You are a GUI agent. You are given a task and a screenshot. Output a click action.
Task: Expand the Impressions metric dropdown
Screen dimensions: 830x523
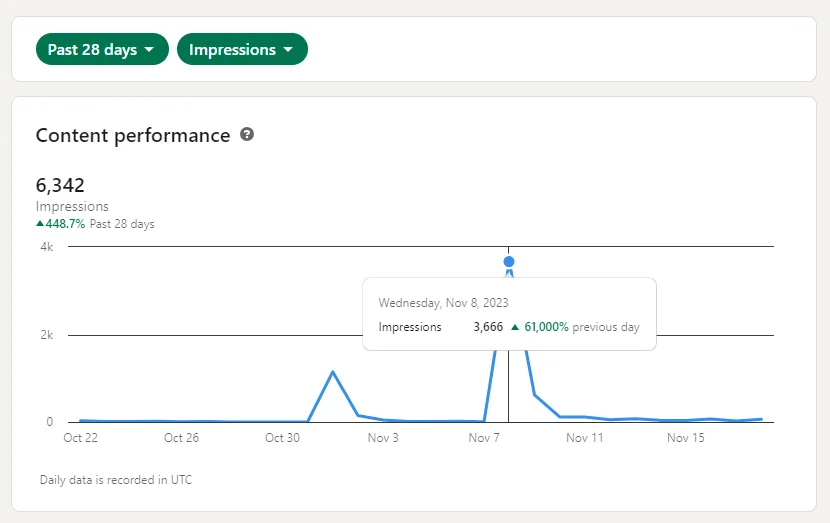(242, 49)
